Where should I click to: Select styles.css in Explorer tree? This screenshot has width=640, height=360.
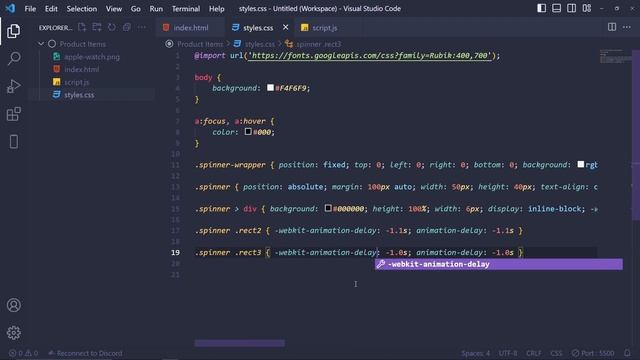point(79,95)
